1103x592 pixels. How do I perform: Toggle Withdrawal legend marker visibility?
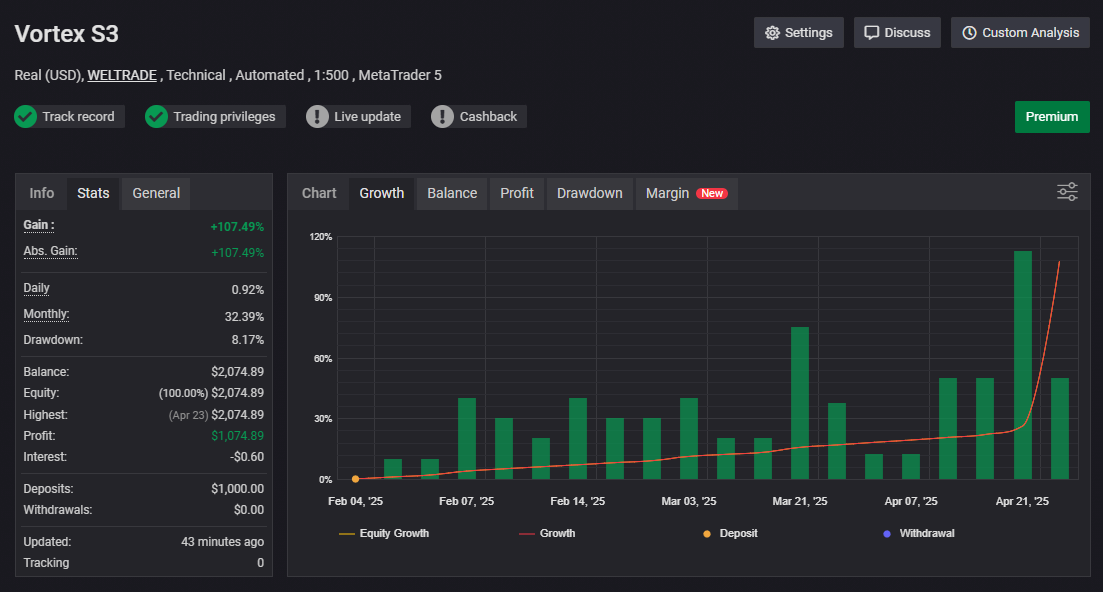click(918, 534)
